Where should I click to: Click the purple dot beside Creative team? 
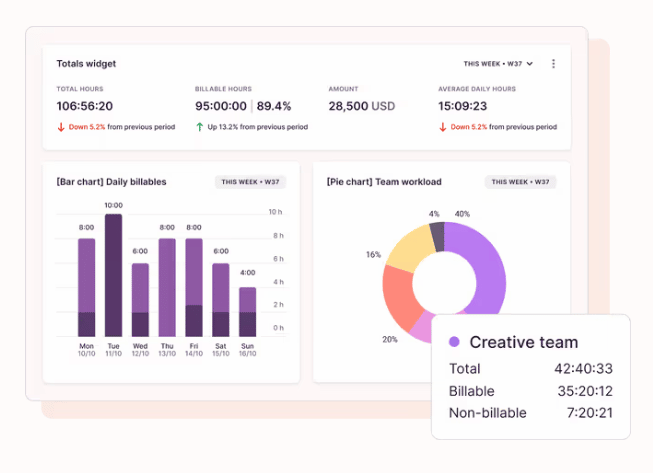454,342
